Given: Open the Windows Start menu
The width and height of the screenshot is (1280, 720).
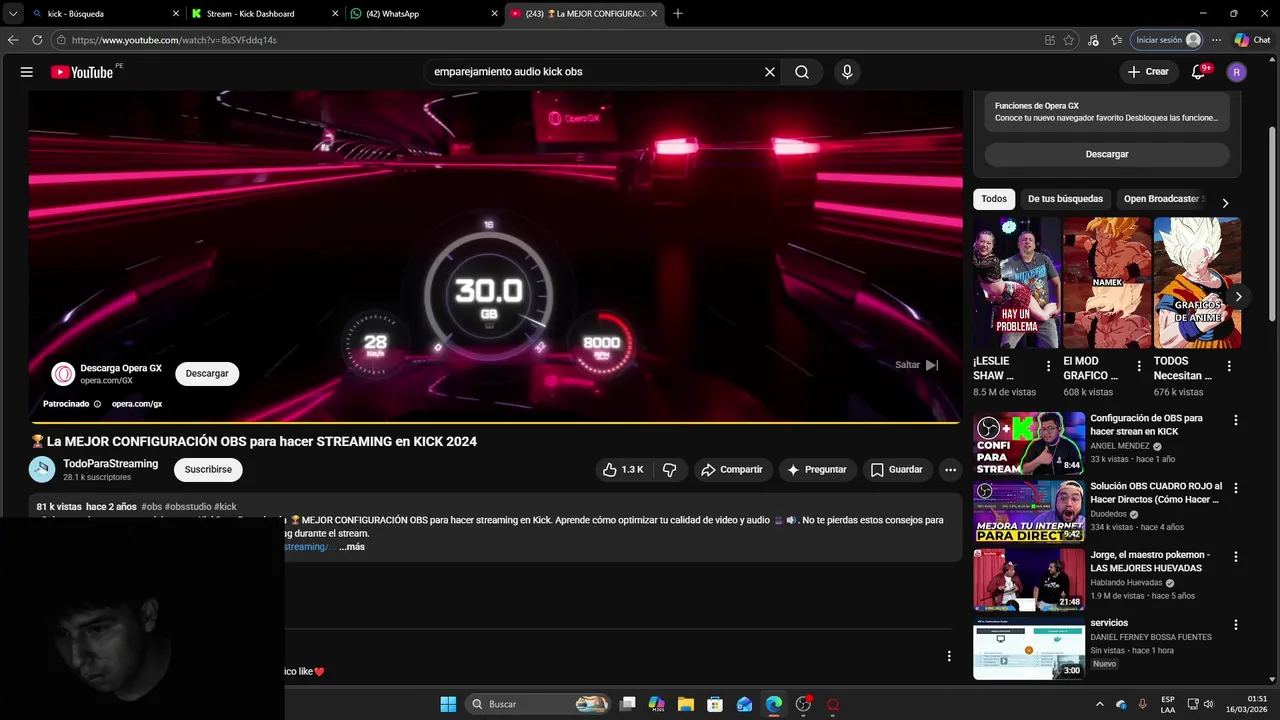Looking at the screenshot, I should pyautogui.click(x=448, y=704).
